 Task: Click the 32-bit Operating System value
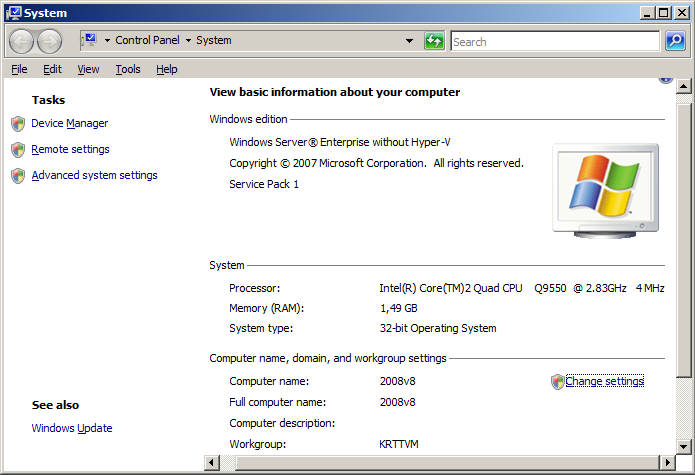click(x=438, y=328)
